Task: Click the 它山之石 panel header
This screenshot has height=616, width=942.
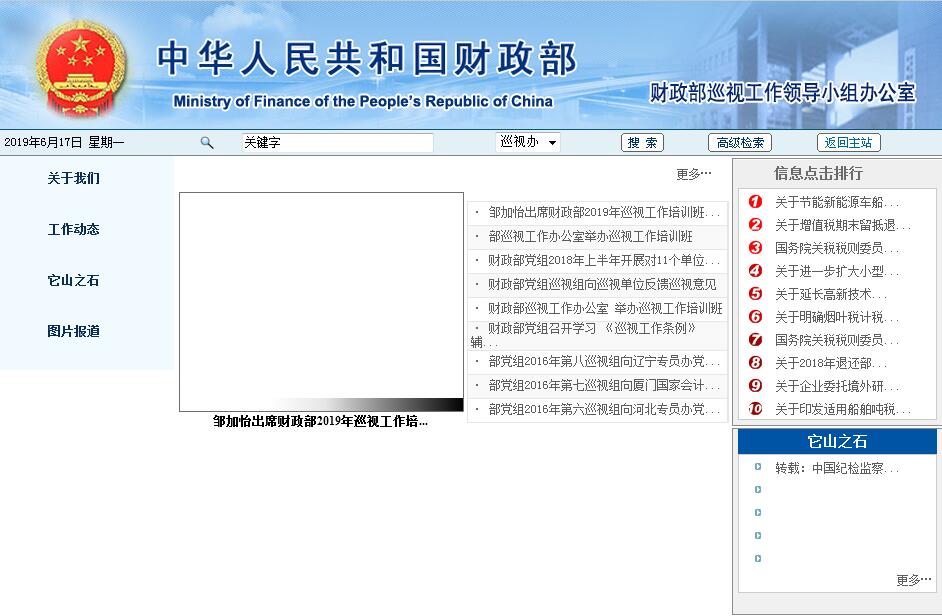Action: point(837,442)
